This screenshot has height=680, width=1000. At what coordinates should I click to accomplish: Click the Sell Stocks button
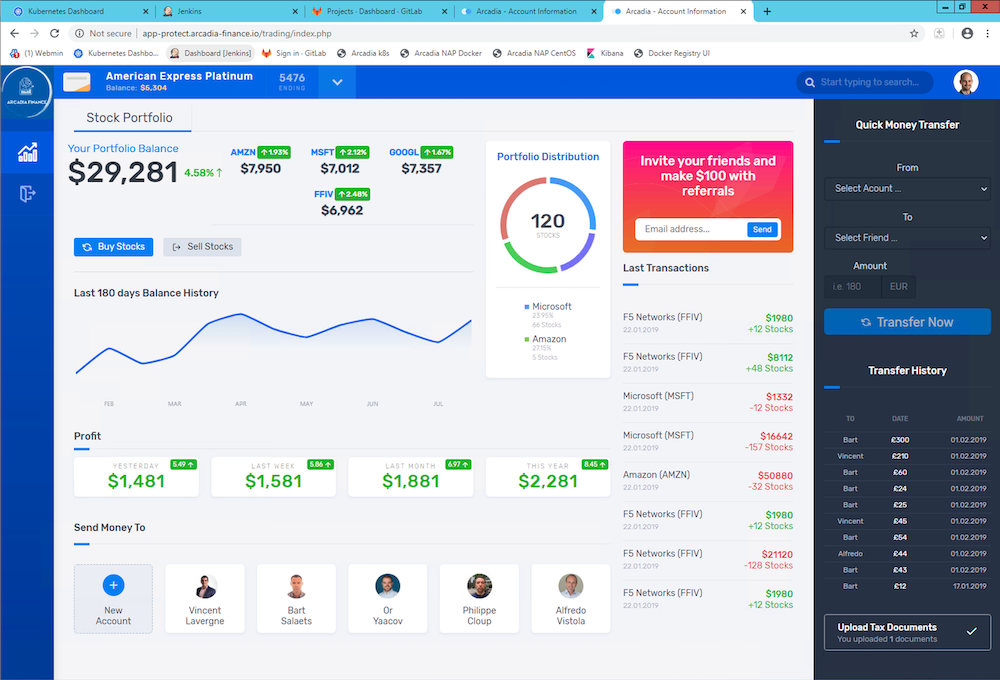point(202,247)
